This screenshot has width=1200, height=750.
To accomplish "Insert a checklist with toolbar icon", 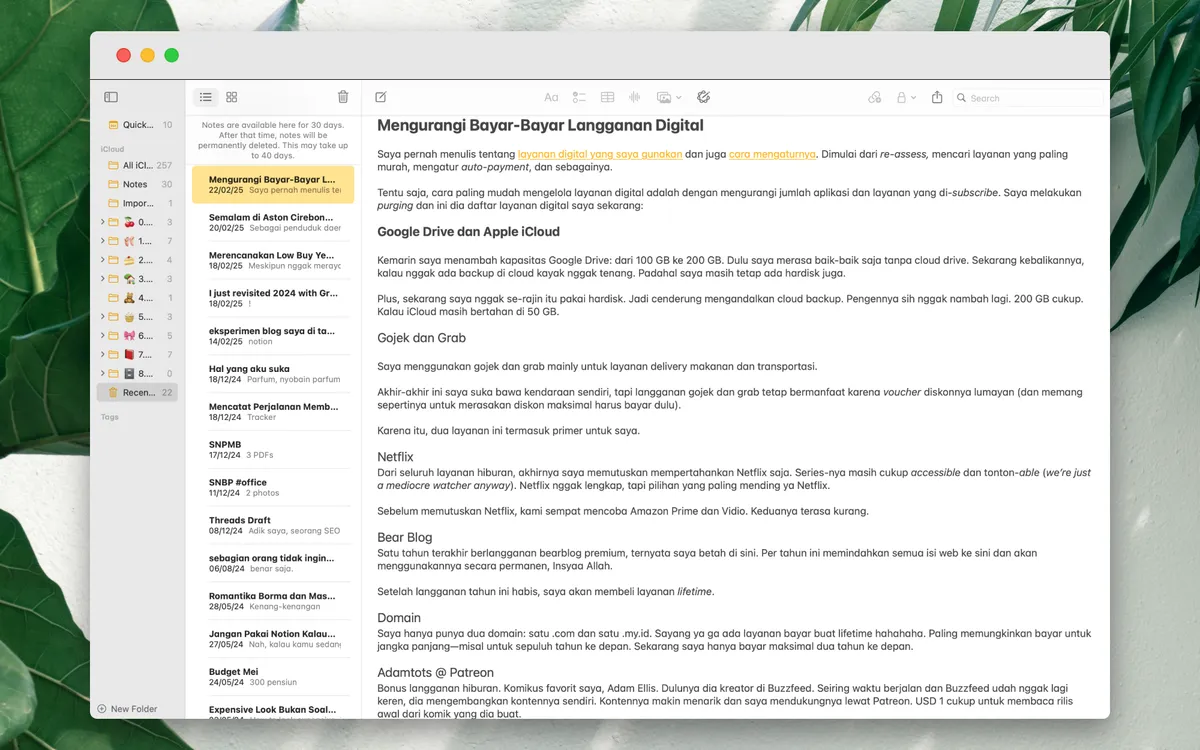I will tap(579, 97).
